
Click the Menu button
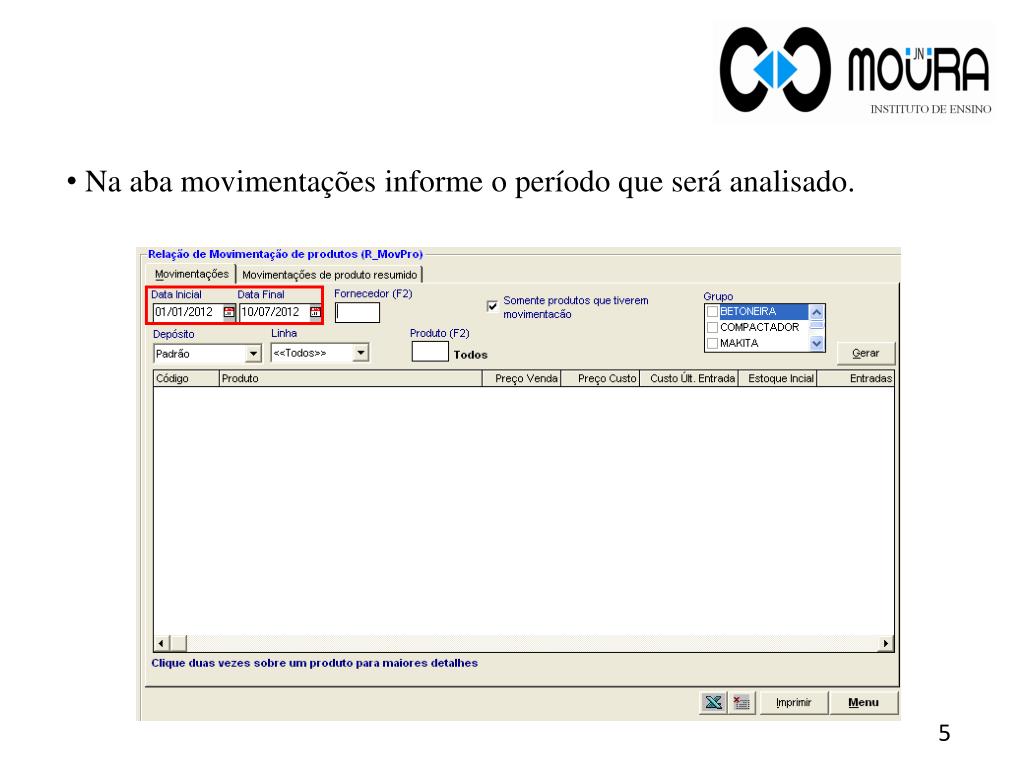pyautogui.click(x=863, y=703)
